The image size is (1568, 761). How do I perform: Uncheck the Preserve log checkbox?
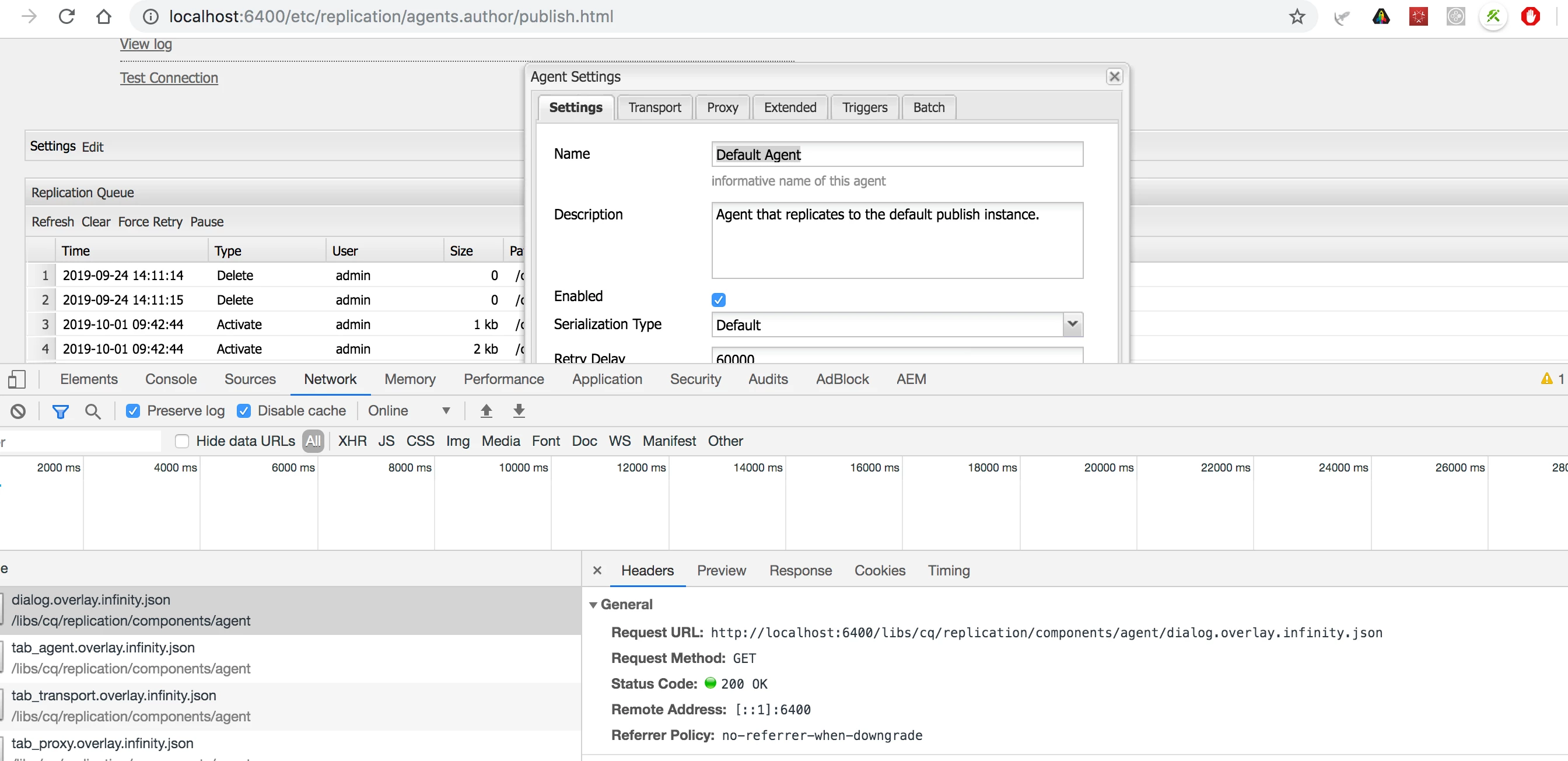132,411
